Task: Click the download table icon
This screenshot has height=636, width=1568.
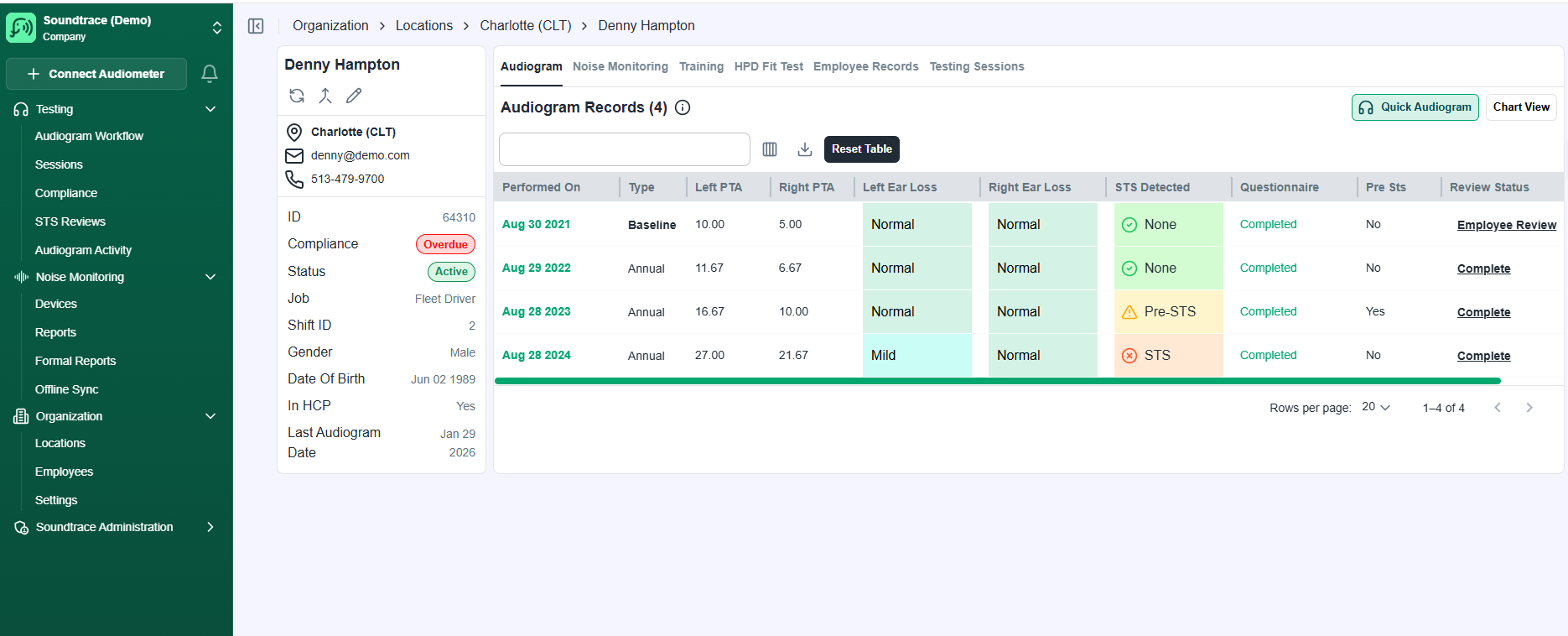Action: click(x=805, y=149)
